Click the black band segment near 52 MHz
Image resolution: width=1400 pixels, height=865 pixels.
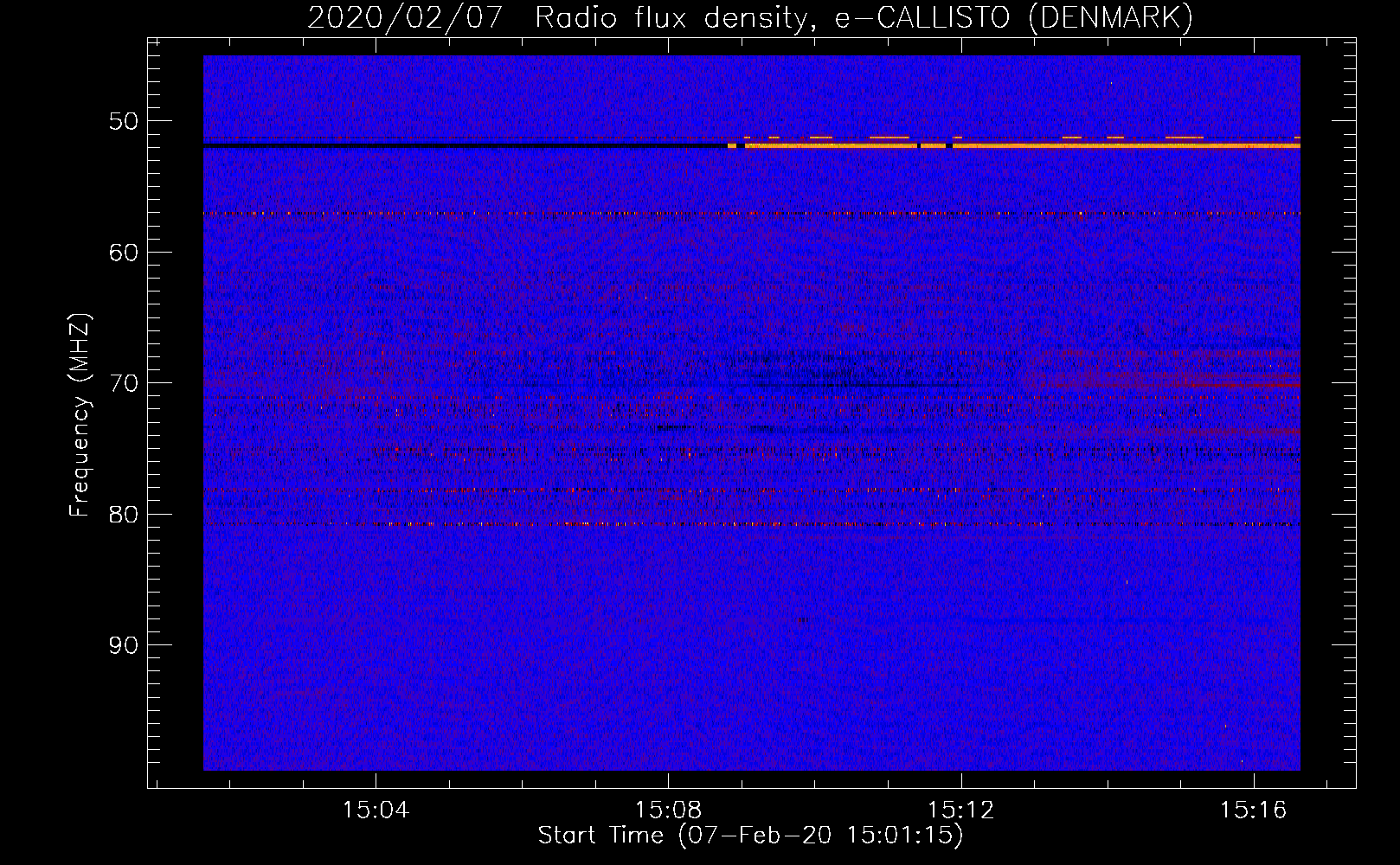point(465,146)
